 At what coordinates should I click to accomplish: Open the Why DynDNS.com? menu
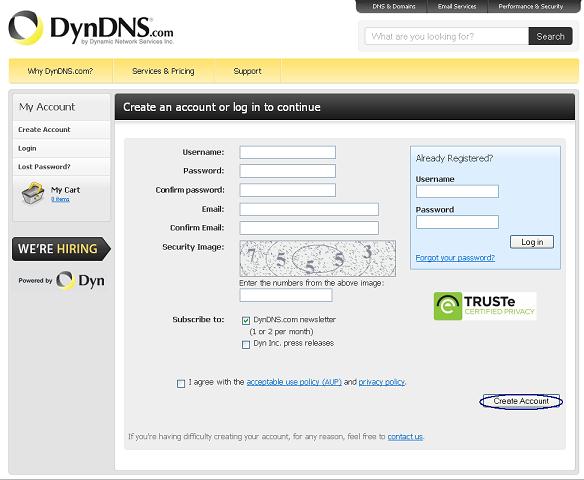[60, 71]
